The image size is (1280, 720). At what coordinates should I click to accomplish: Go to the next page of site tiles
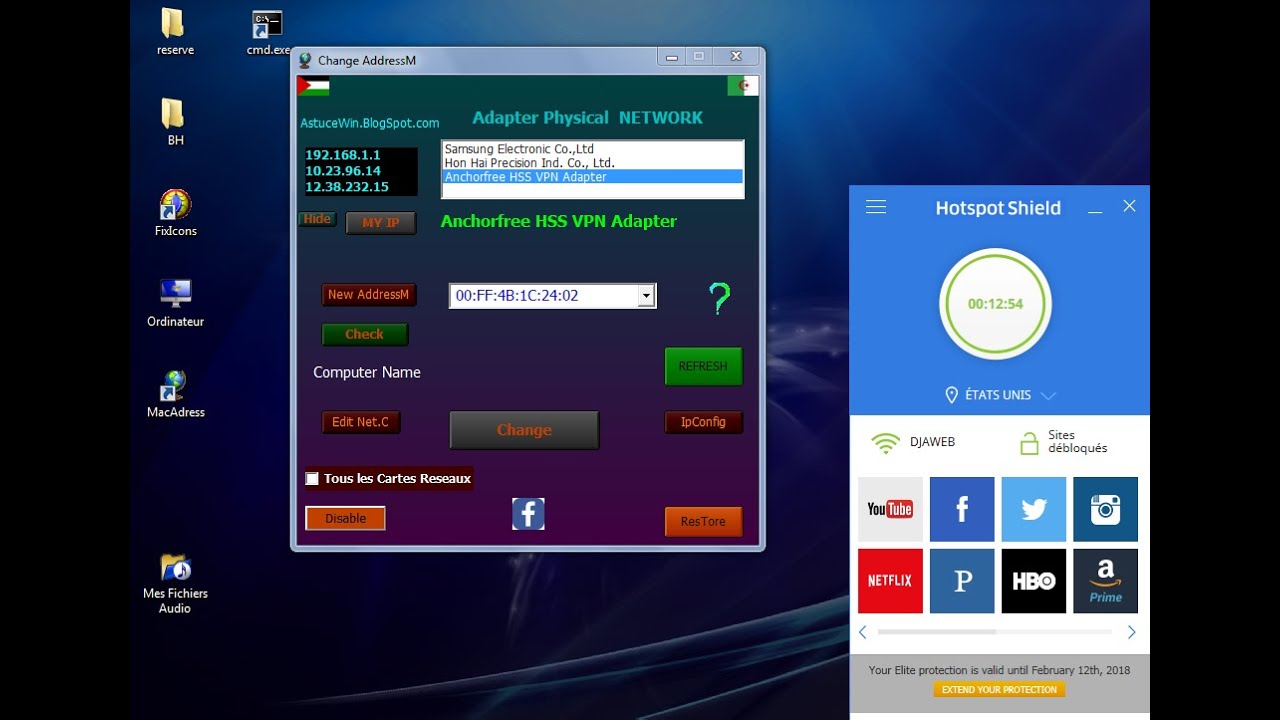[x=1132, y=632]
